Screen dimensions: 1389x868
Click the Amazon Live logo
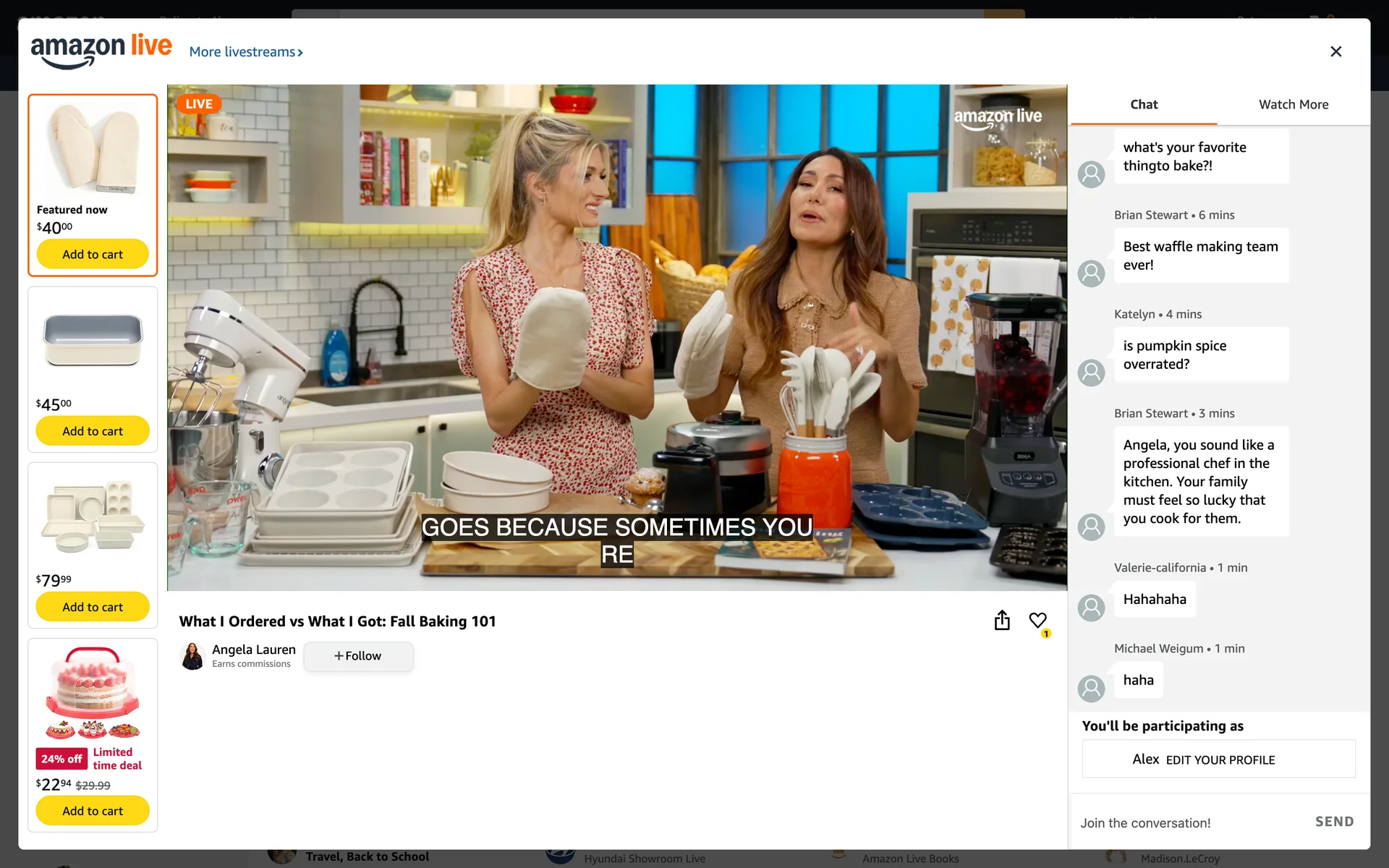pos(101,51)
